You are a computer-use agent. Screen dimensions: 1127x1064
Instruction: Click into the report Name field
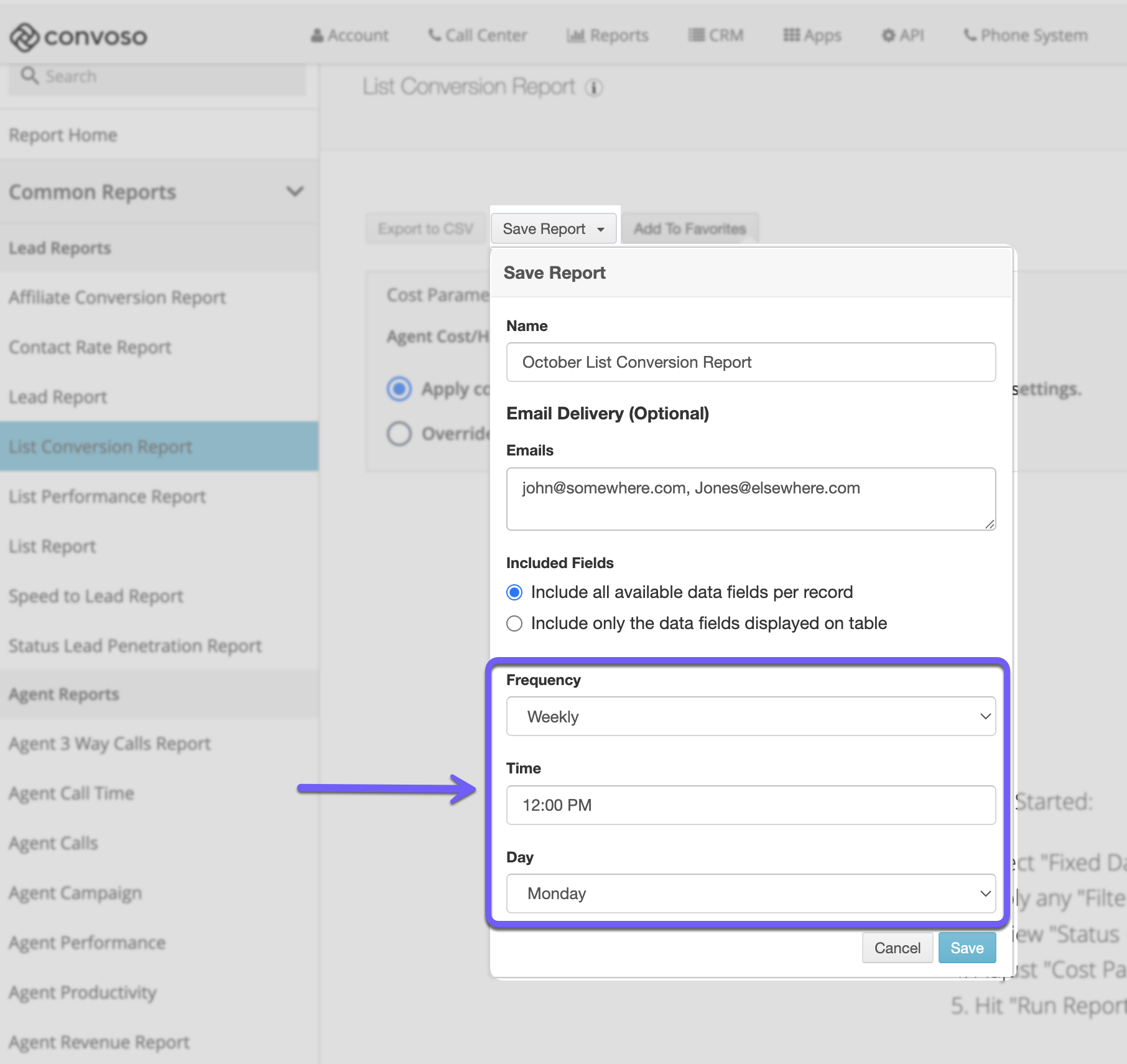pyautogui.click(x=751, y=362)
